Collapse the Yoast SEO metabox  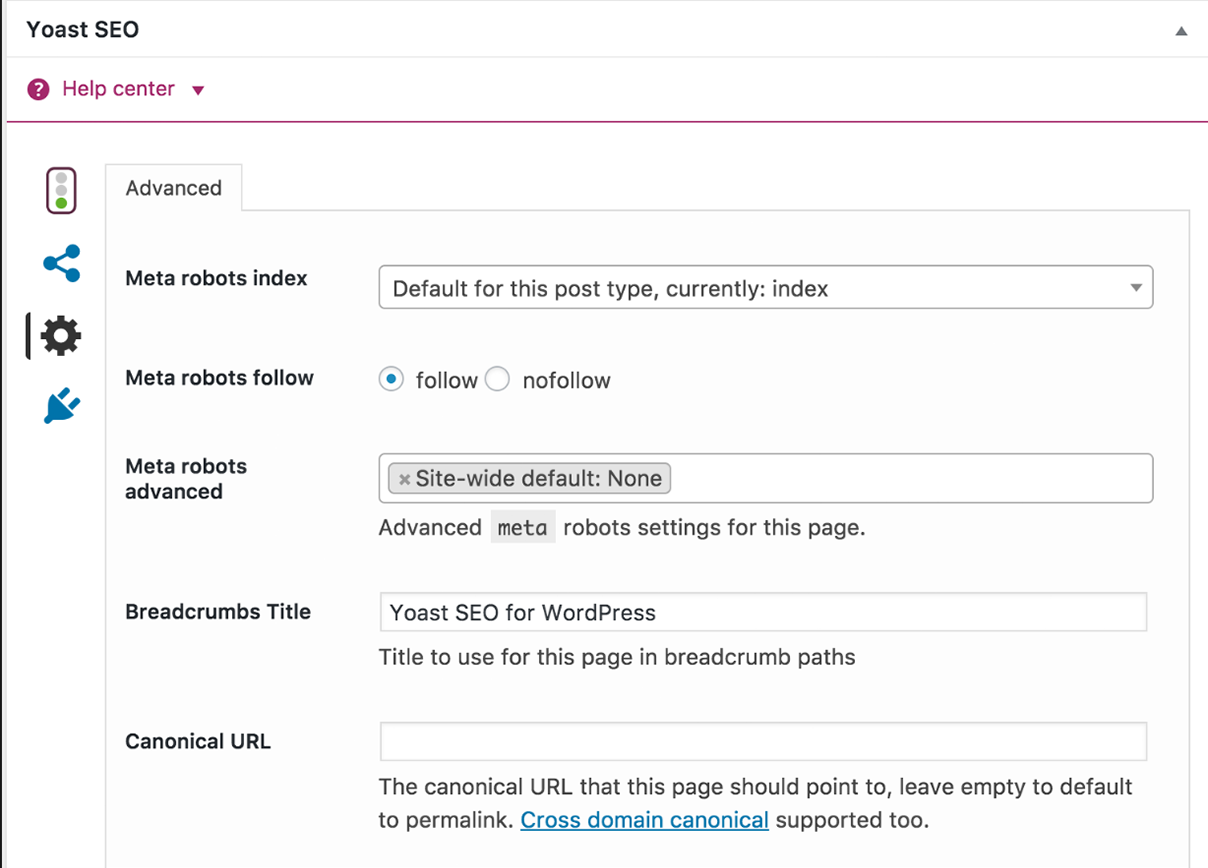1181,31
